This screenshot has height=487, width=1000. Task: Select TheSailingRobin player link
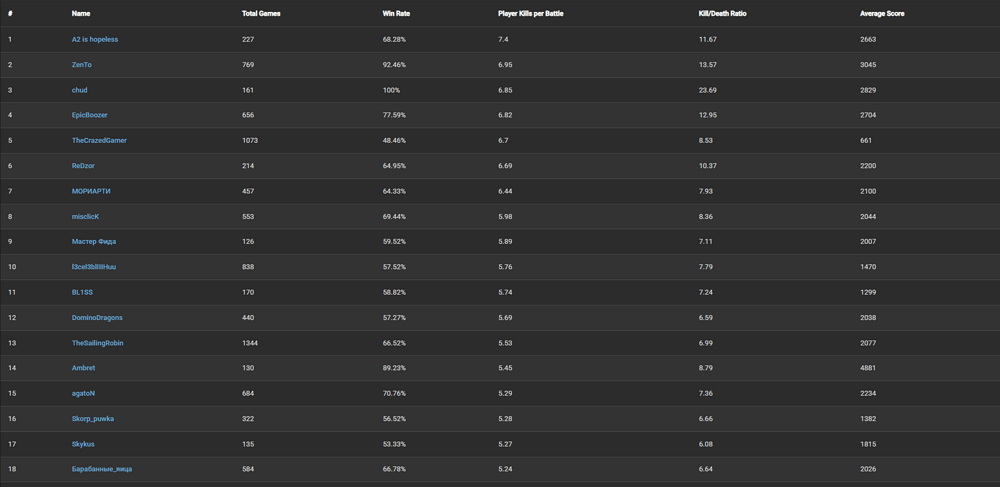tap(98, 343)
